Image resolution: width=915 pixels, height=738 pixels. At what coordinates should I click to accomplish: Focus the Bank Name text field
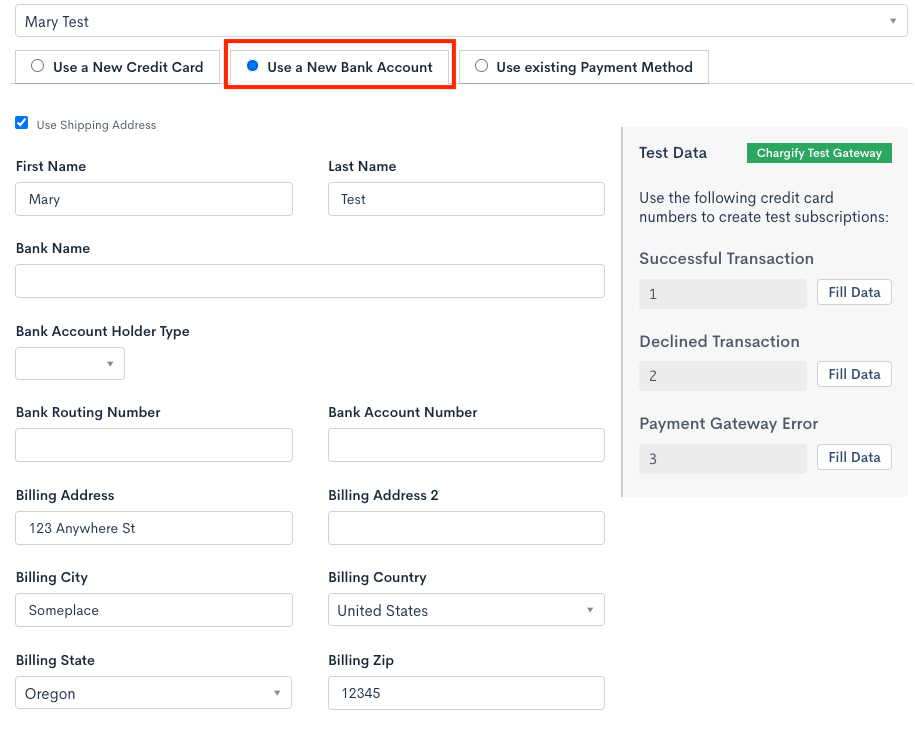pos(310,281)
